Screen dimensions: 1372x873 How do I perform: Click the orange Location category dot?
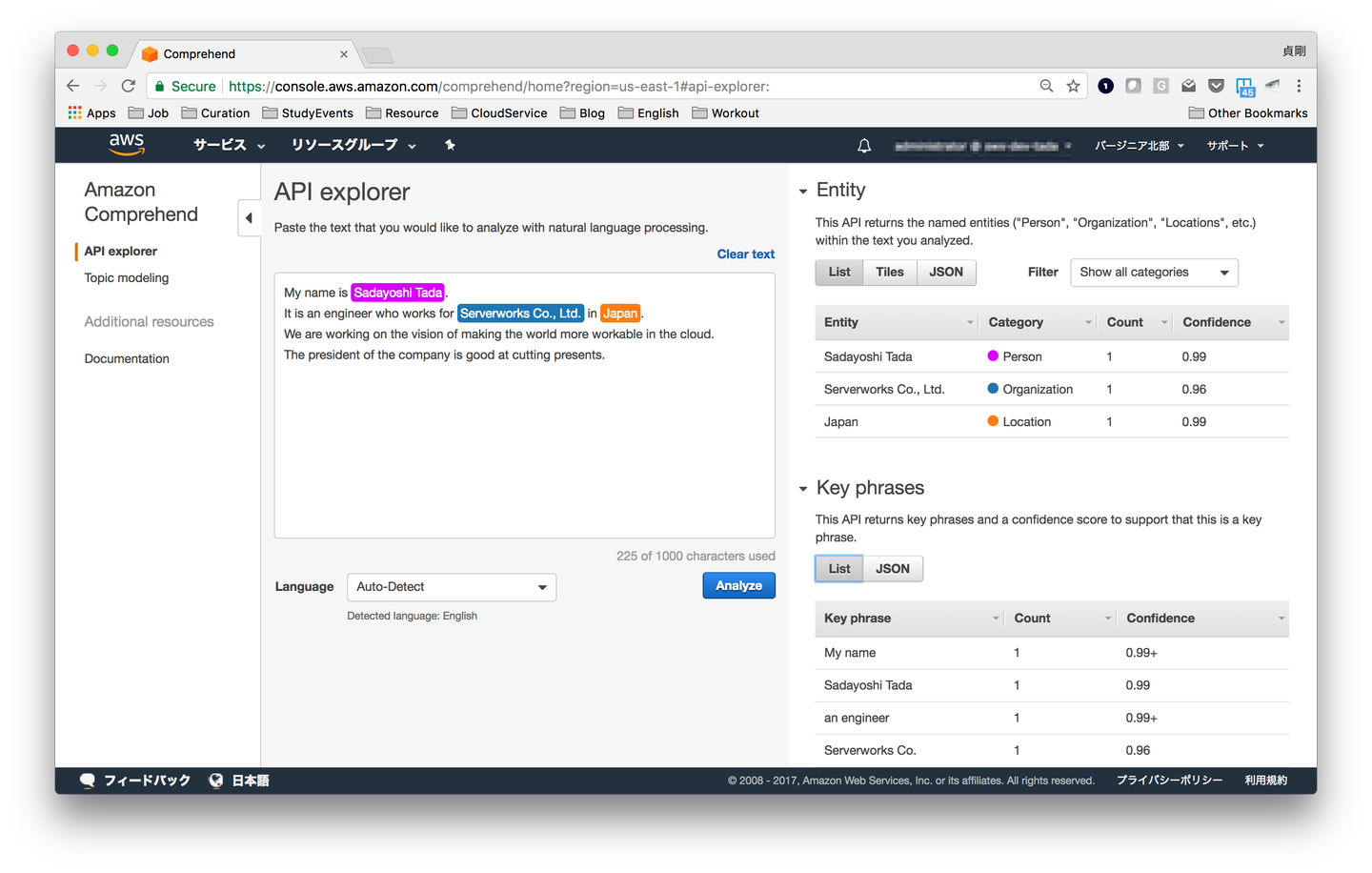(993, 421)
